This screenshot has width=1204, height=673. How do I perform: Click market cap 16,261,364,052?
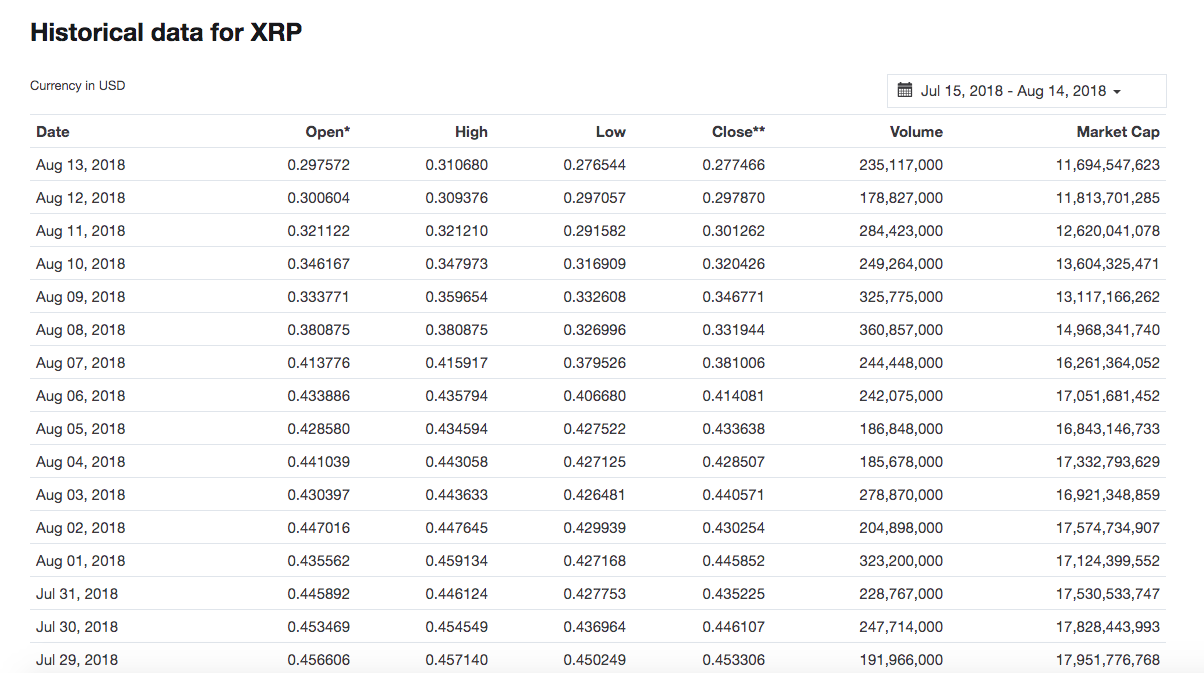pos(1108,363)
